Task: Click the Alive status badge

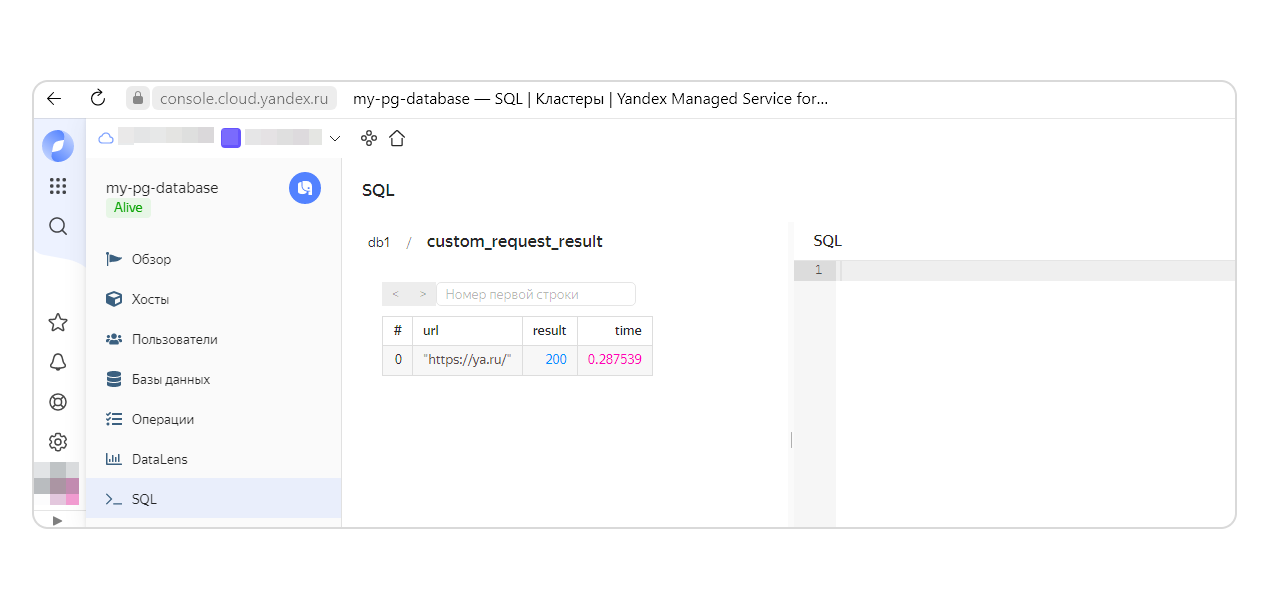Action: pos(128,208)
